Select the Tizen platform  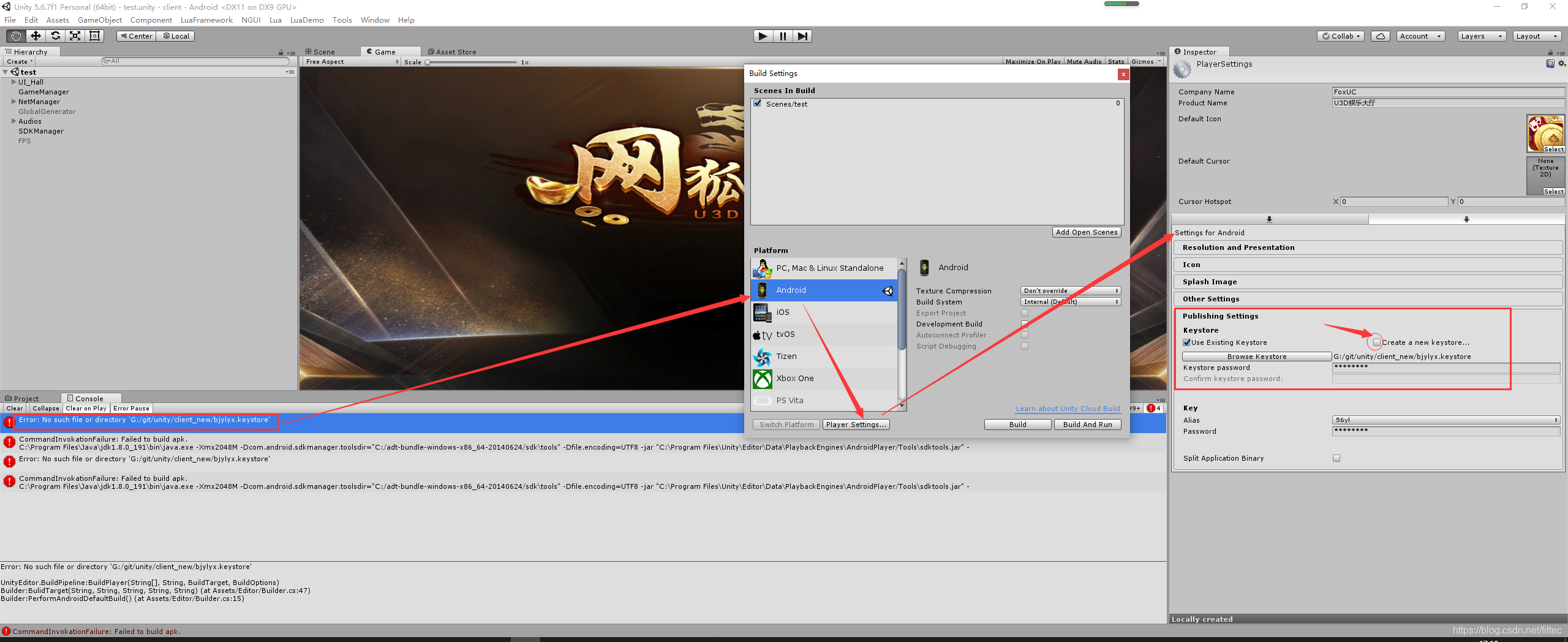[x=824, y=356]
